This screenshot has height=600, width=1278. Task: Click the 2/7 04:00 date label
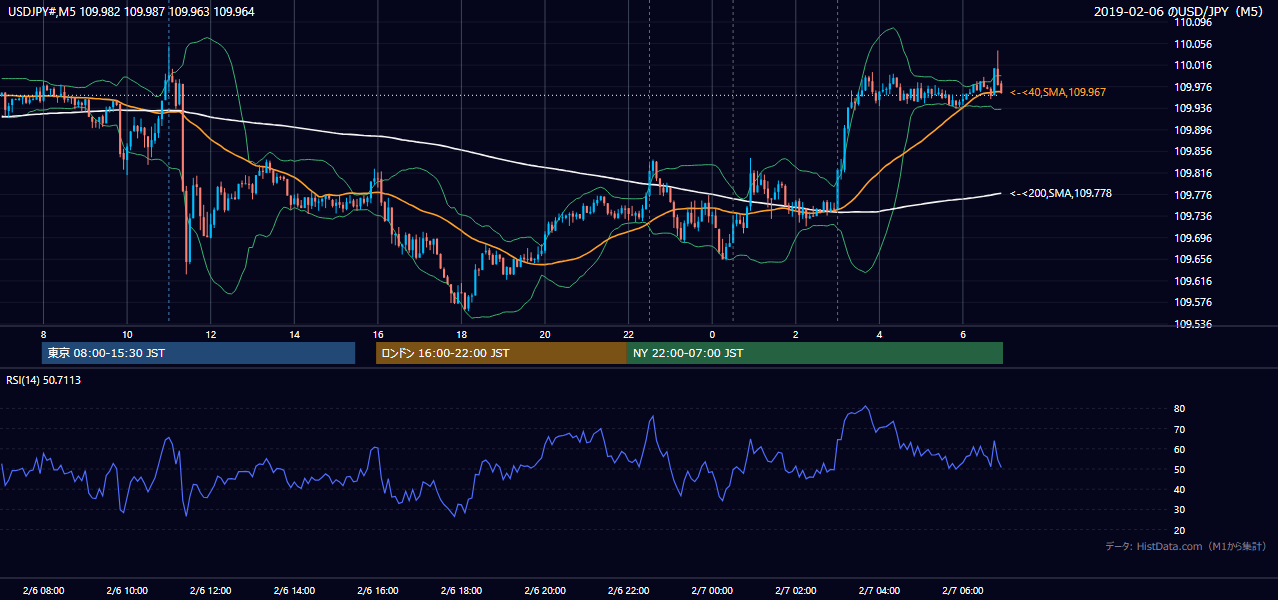[x=879, y=590]
